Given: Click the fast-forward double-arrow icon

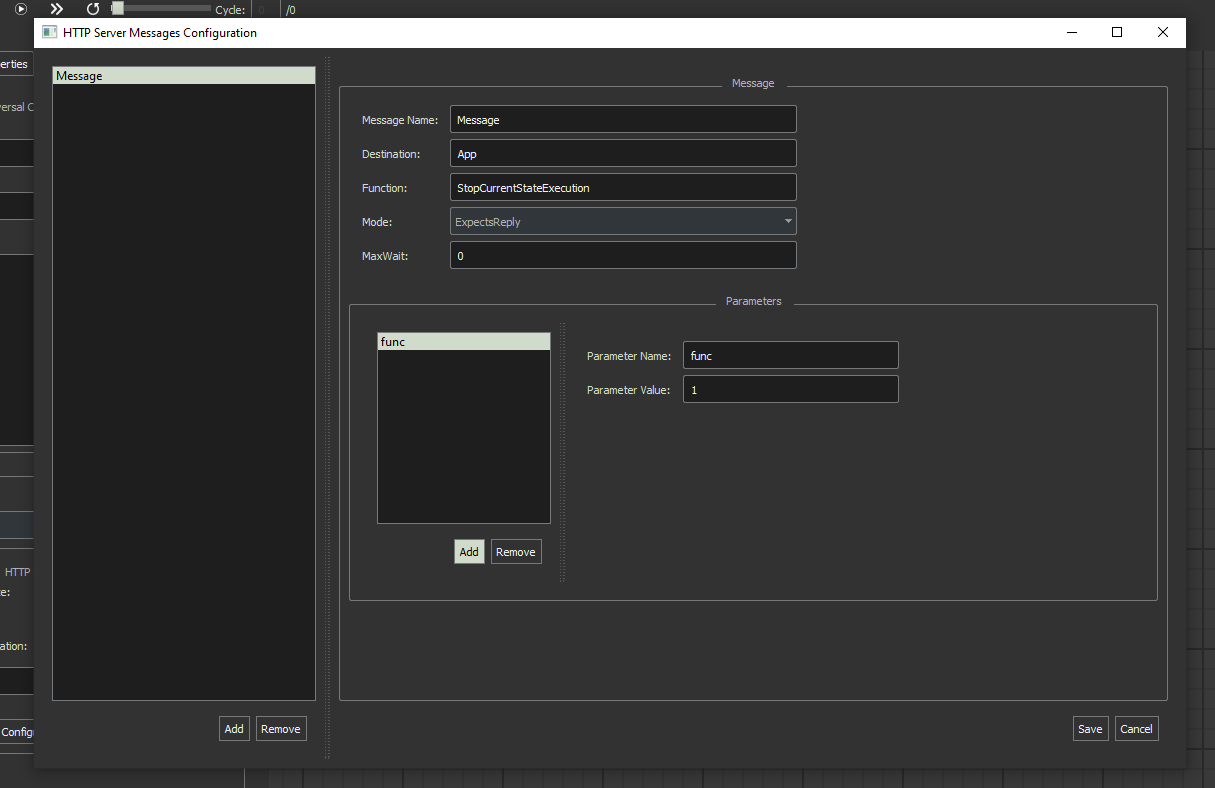Looking at the screenshot, I should click(x=56, y=9).
